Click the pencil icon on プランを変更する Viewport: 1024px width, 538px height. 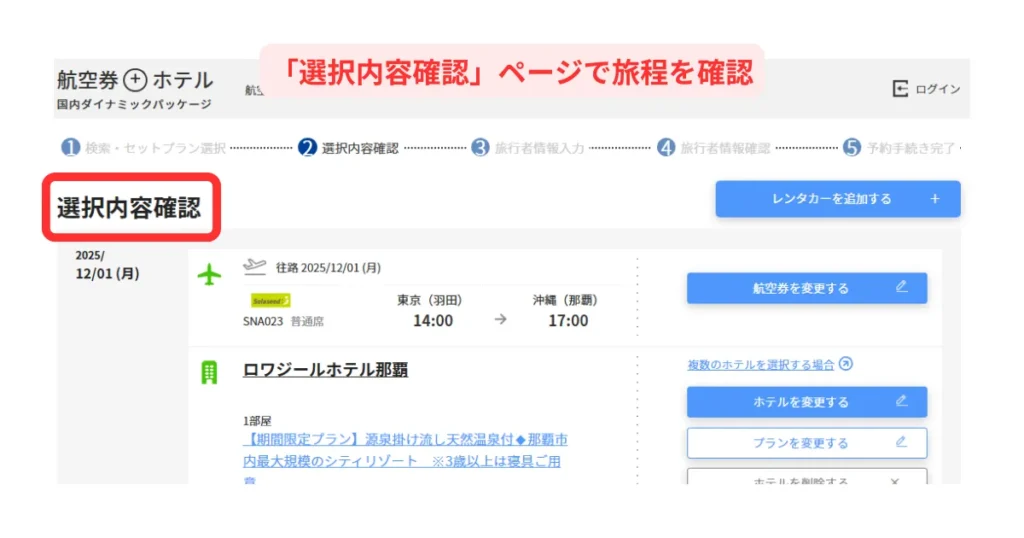tap(901, 441)
